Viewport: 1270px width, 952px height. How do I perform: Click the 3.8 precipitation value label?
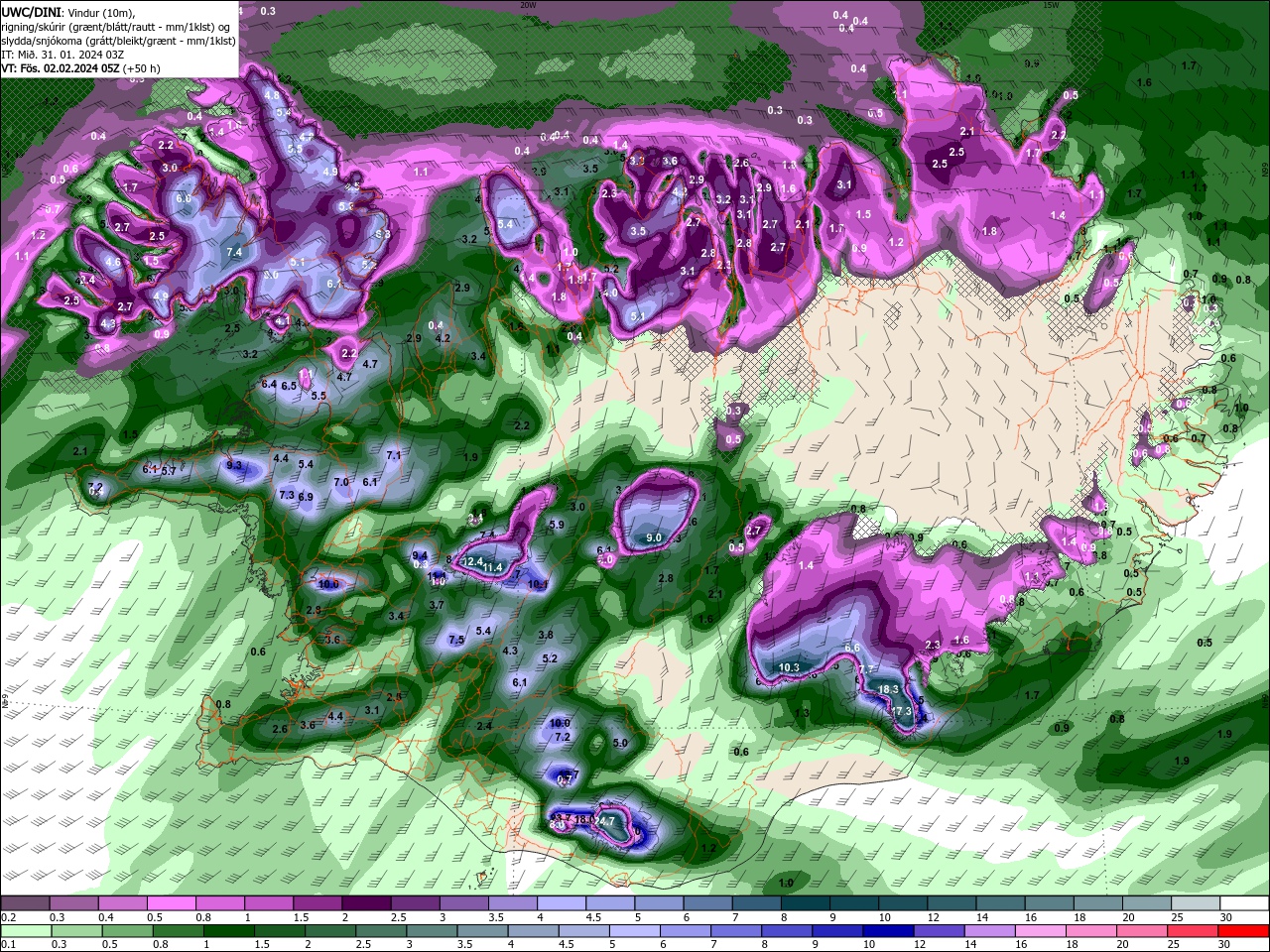click(x=545, y=634)
